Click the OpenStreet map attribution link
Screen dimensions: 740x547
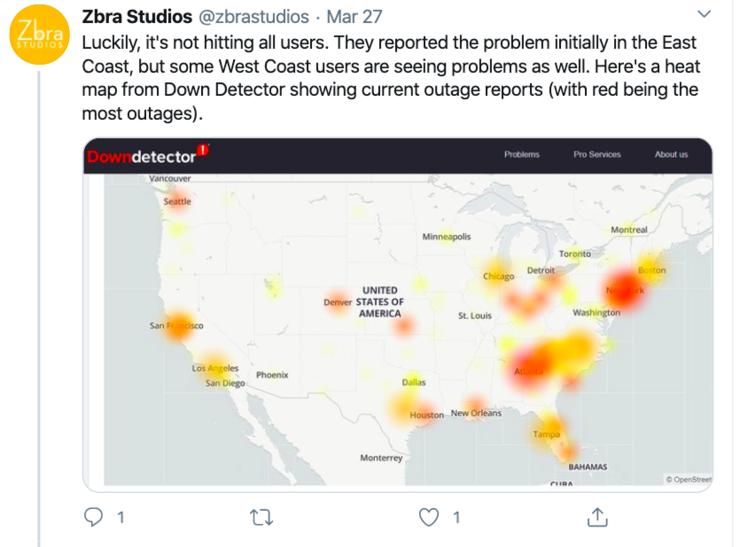689,479
